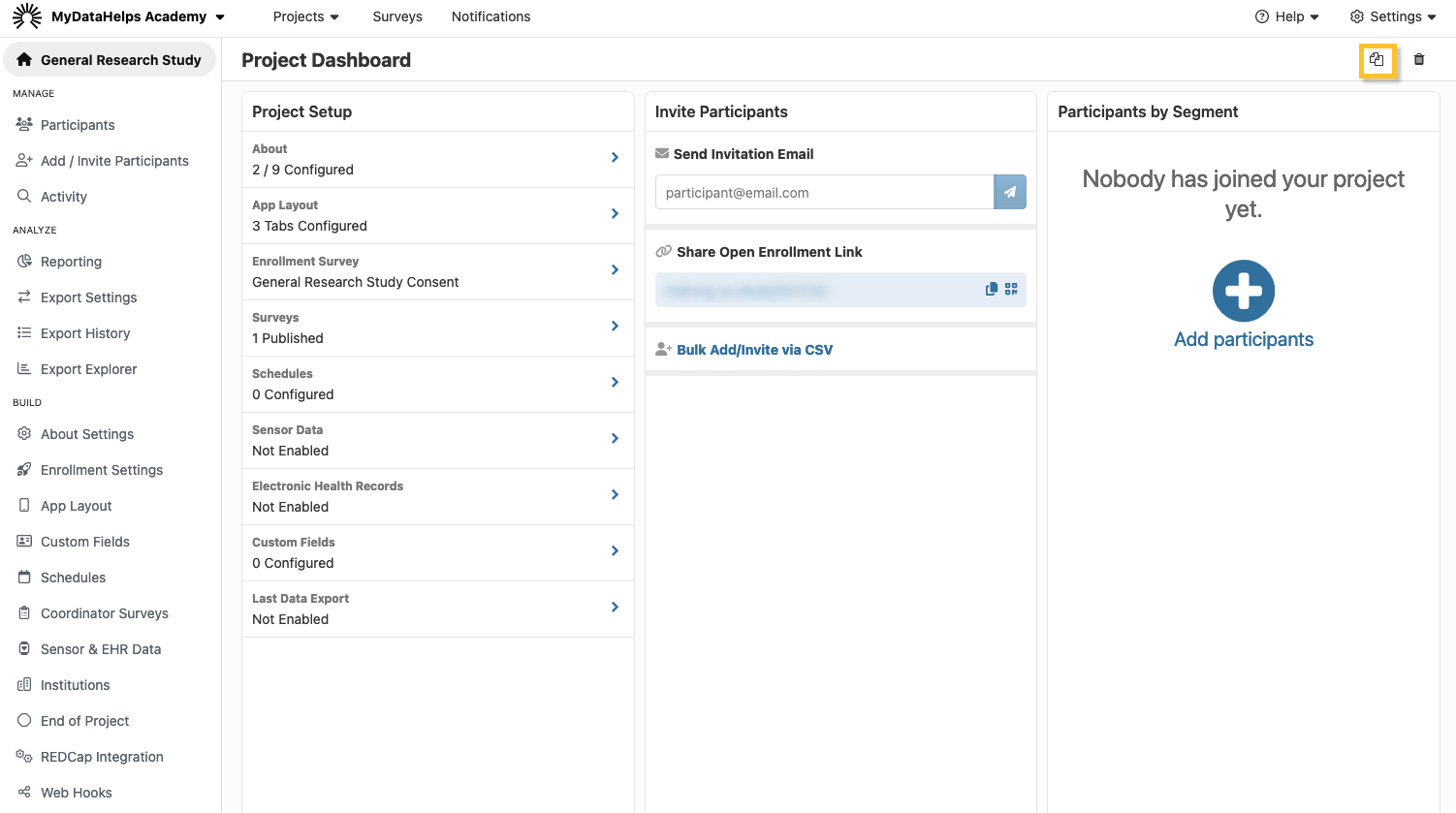The image size is (1456, 813).
Task: Copy the open enrollment link icon
Action: [991, 289]
